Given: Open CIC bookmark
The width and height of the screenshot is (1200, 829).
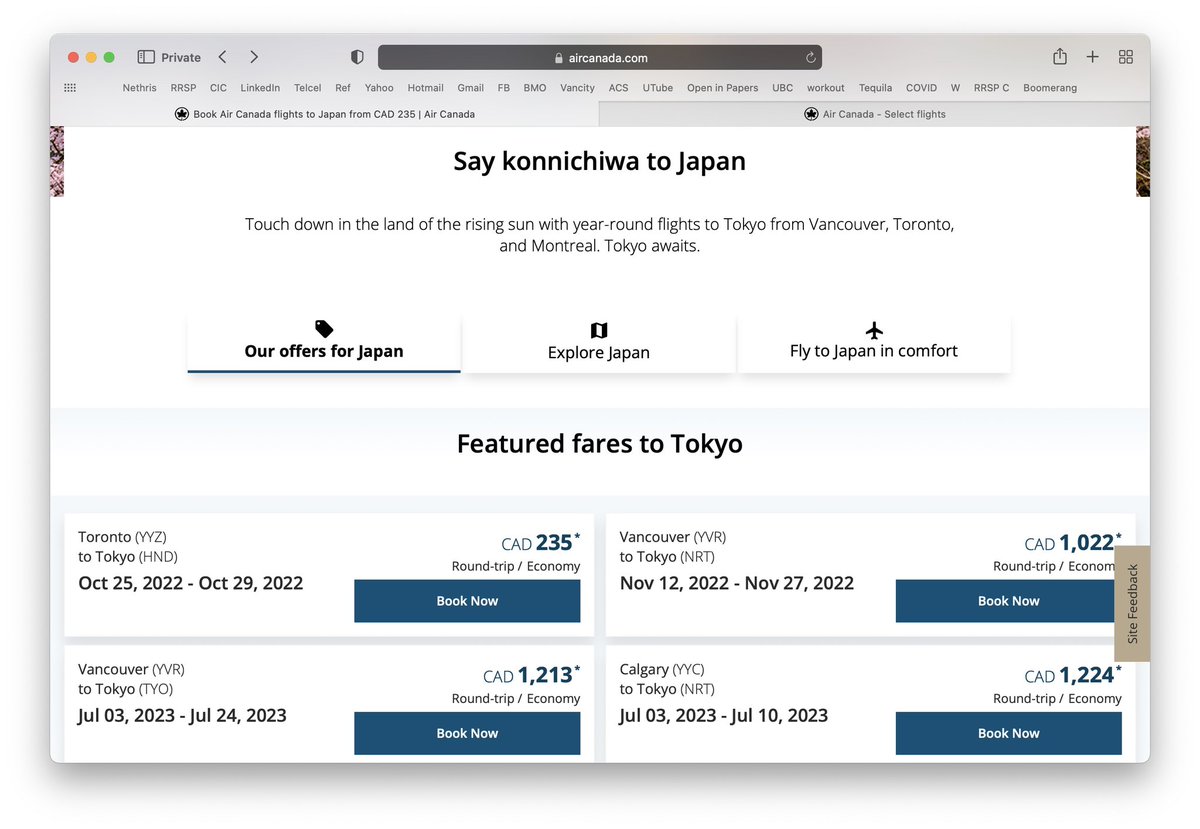Looking at the screenshot, I should point(218,88).
